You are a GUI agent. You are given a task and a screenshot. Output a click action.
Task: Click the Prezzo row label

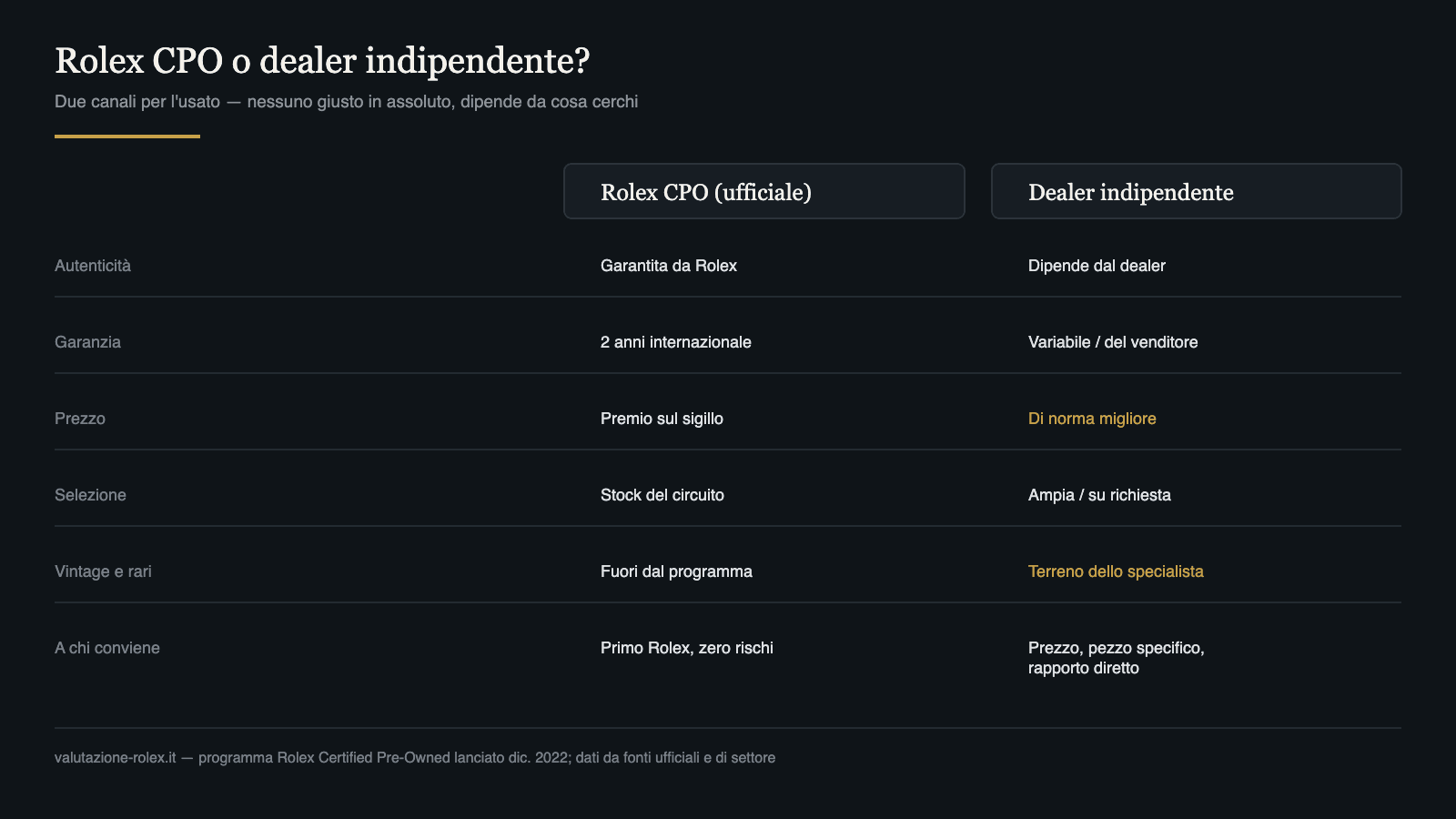pyautogui.click(x=80, y=419)
